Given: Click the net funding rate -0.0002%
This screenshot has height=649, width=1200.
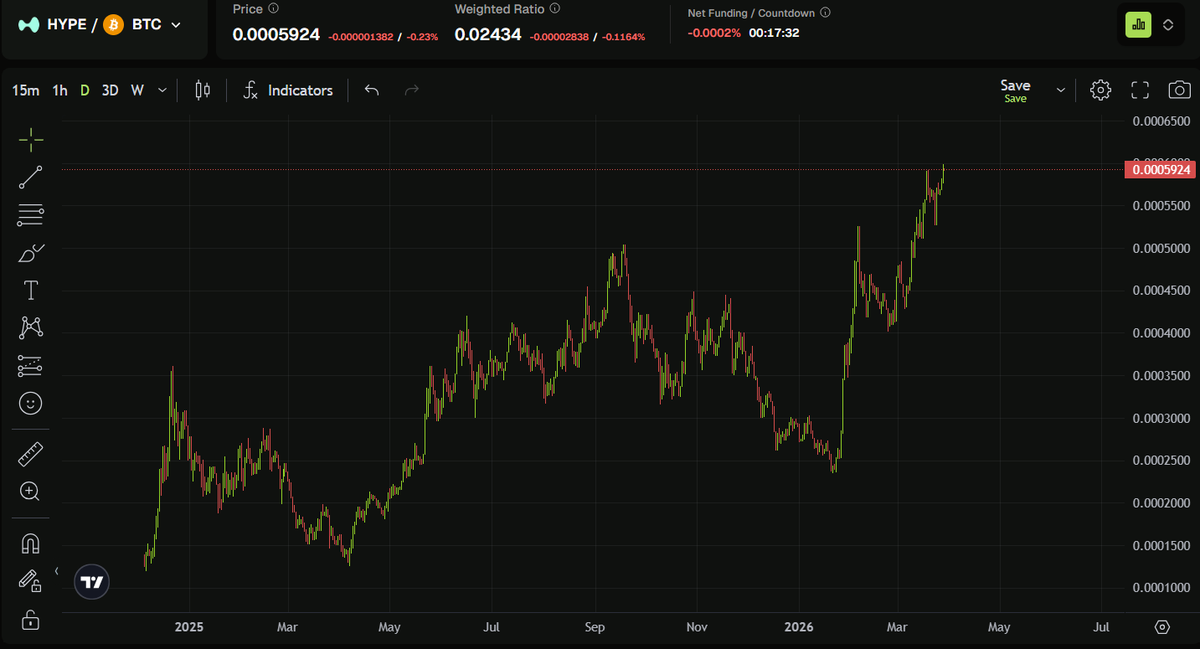Looking at the screenshot, I should pyautogui.click(x=714, y=33).
